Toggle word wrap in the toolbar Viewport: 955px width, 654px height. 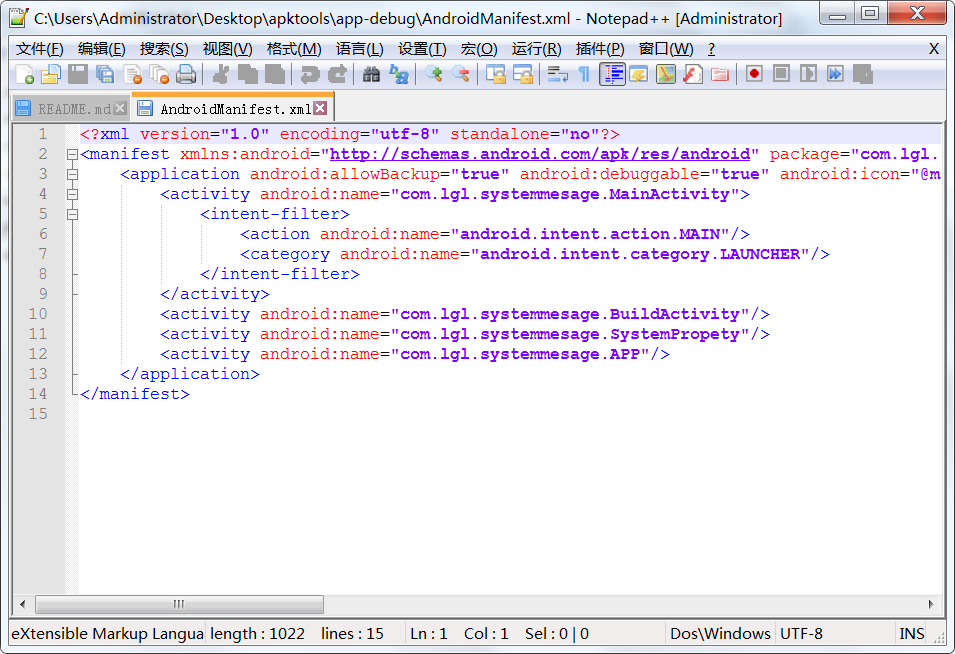coord(557,74)
